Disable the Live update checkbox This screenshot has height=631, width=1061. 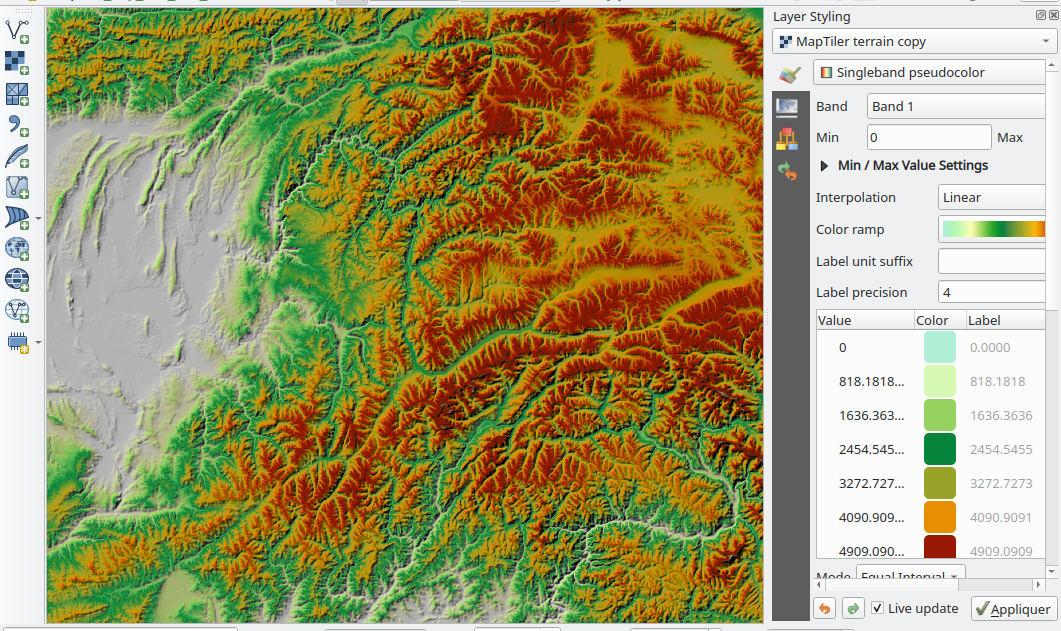[877, 608]
